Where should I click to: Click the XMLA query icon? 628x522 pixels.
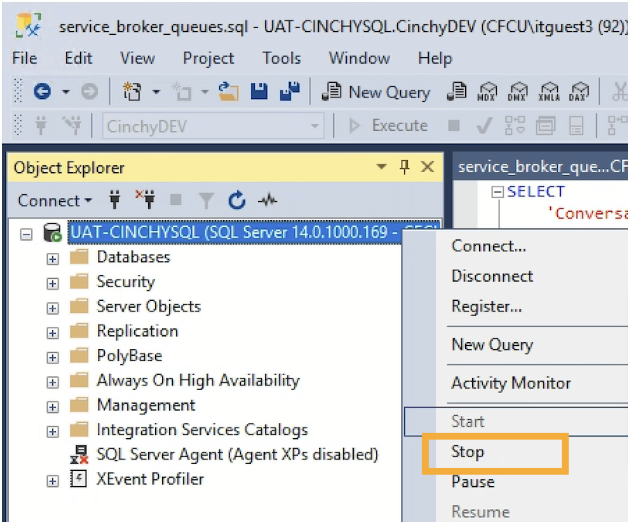click(x=549, y=92)
